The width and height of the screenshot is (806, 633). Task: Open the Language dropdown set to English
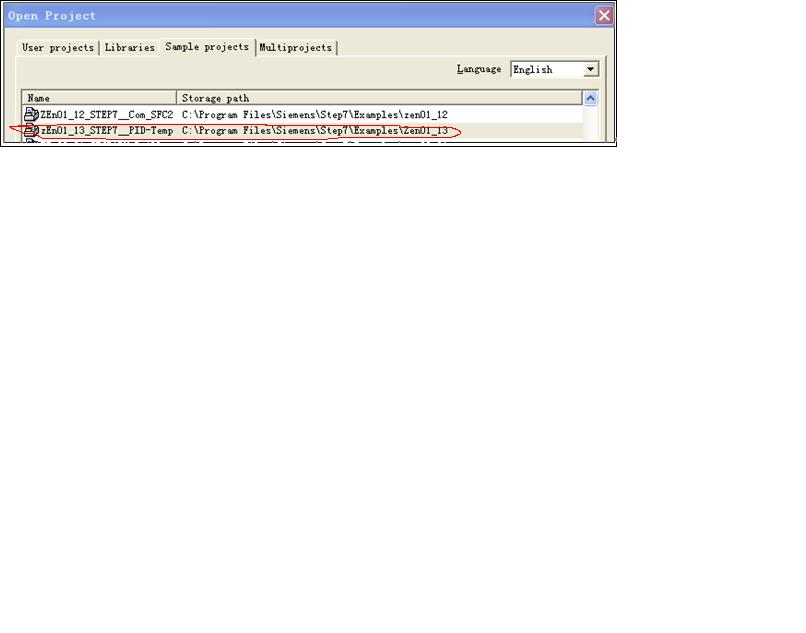(555, 69)
